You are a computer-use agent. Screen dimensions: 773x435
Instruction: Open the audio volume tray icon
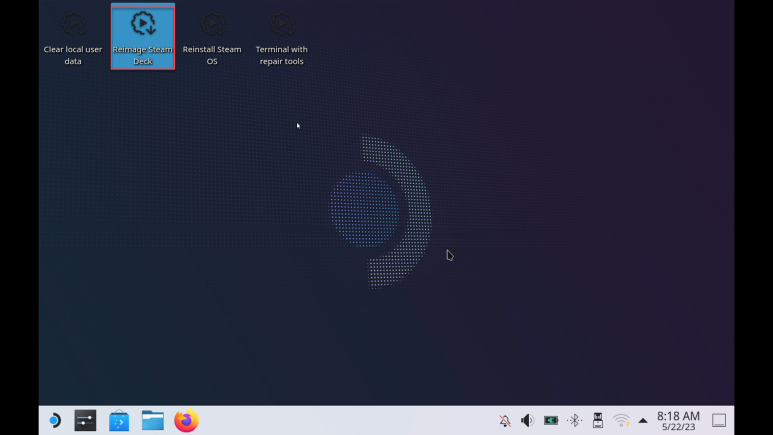[x=527, y=420]
